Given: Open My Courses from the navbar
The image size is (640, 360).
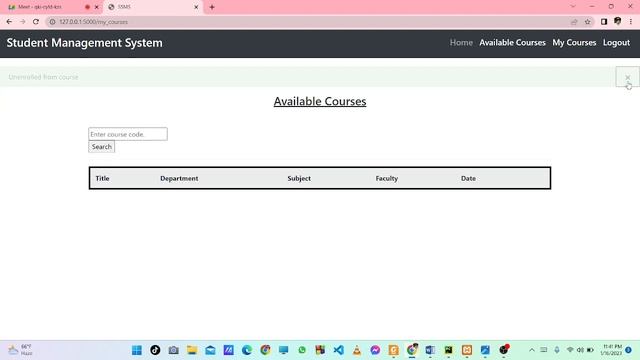Looking at the screenshot, I should (x=574, y=42).
